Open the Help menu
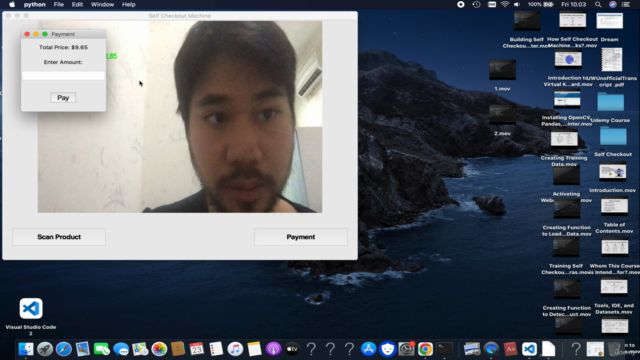The height and width of the screenshot is (360, 640). 129,4
